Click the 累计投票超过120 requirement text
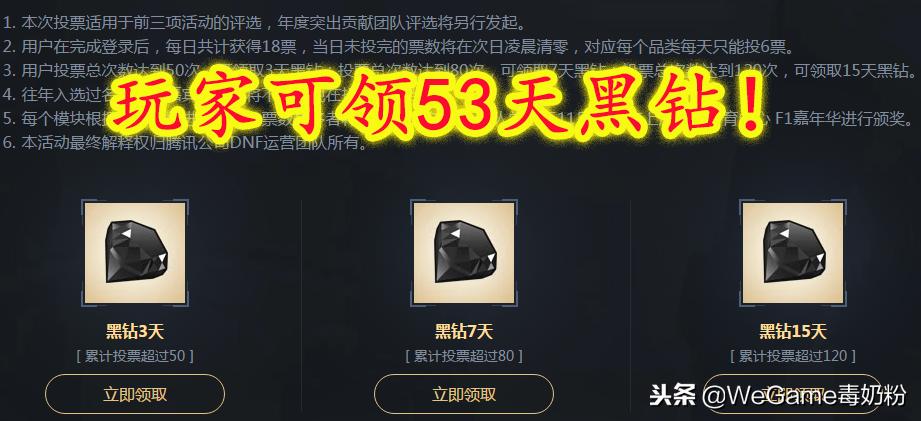The width and height of the screenshot is (921, 421). pos(793,356)
